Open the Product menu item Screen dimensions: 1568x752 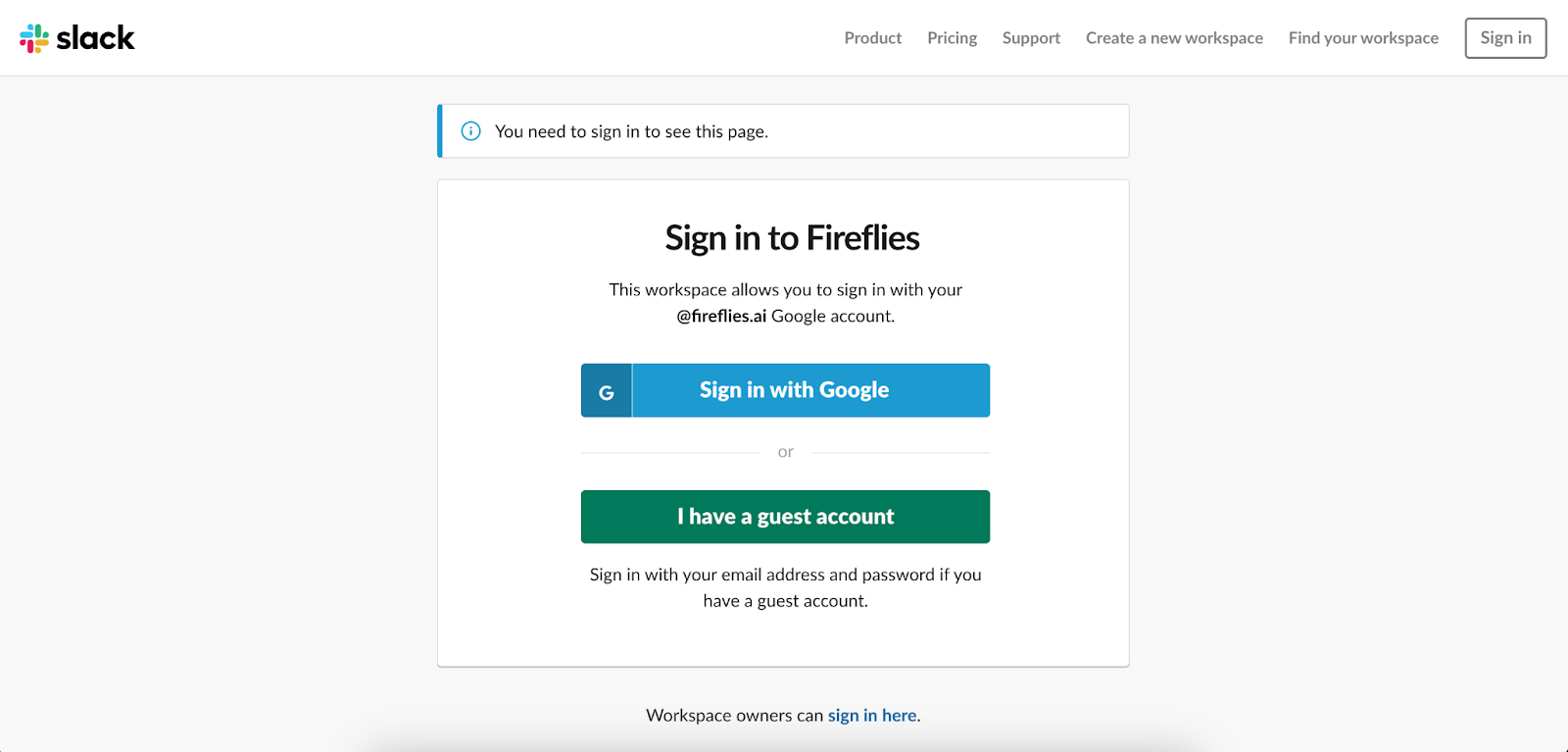873,38
